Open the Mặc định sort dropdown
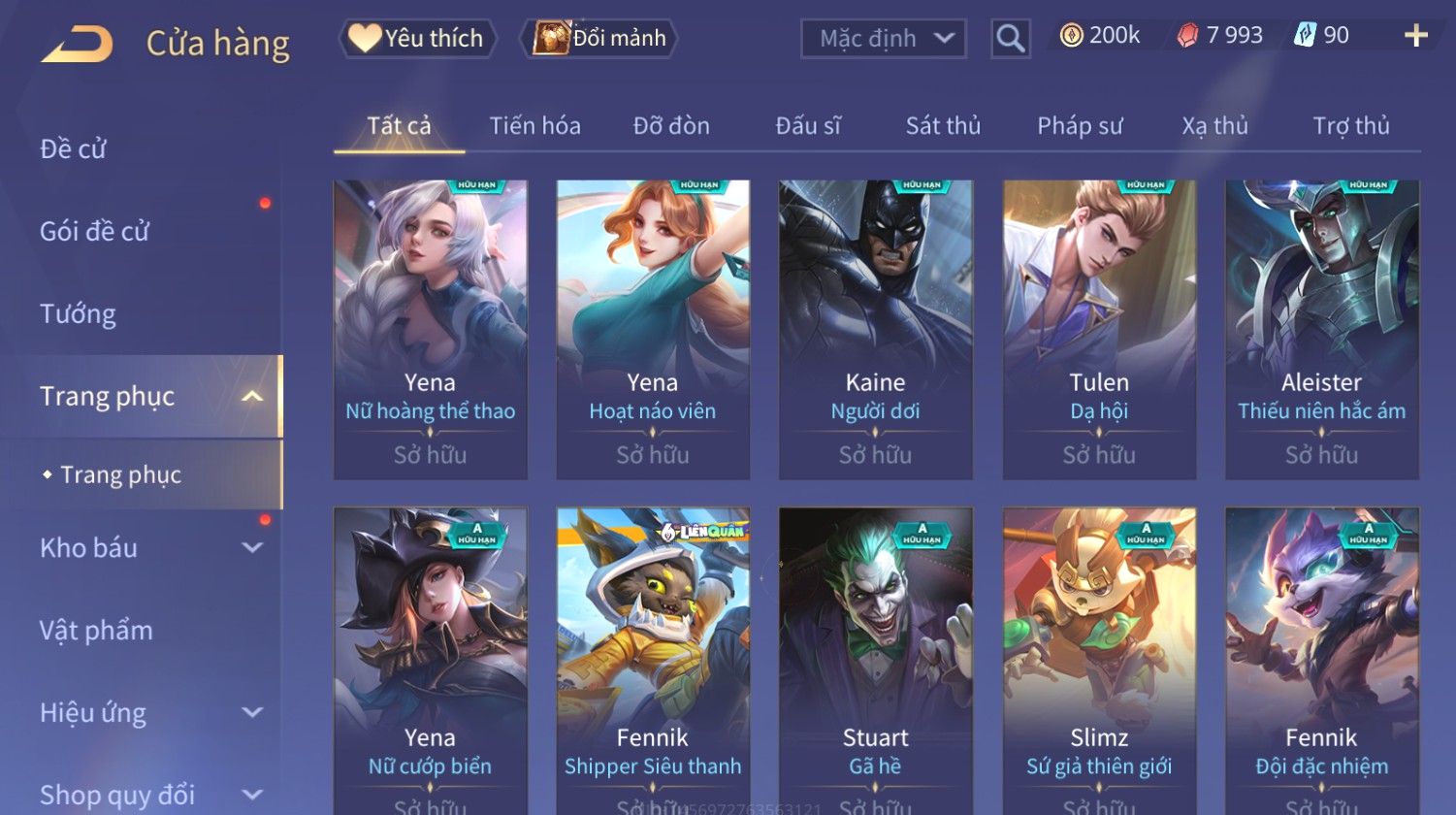 pos(884,39)
